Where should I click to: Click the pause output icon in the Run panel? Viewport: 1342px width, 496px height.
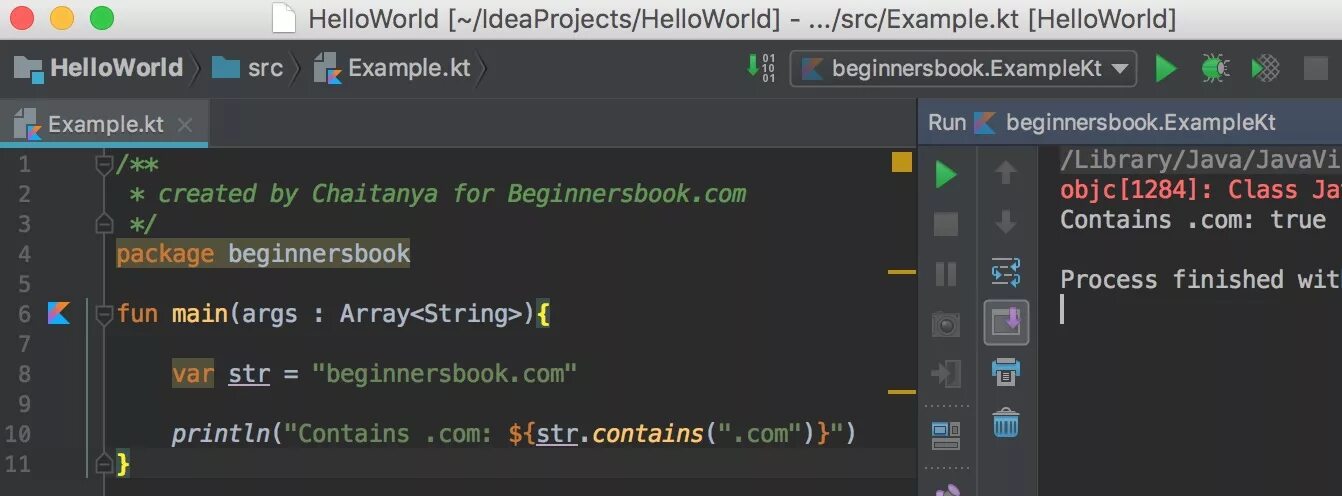(x=945, y=273)
